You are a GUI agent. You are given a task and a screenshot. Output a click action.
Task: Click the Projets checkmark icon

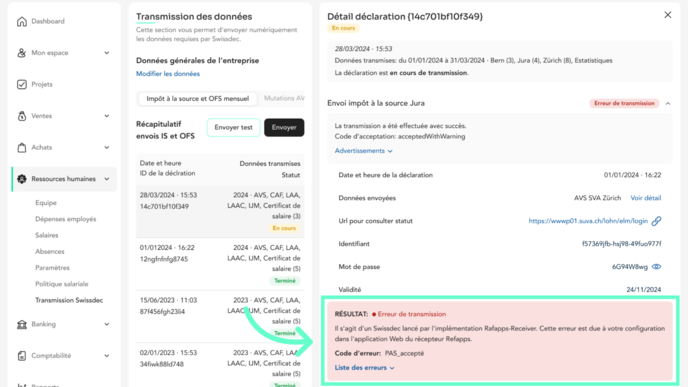pos(22,84)
